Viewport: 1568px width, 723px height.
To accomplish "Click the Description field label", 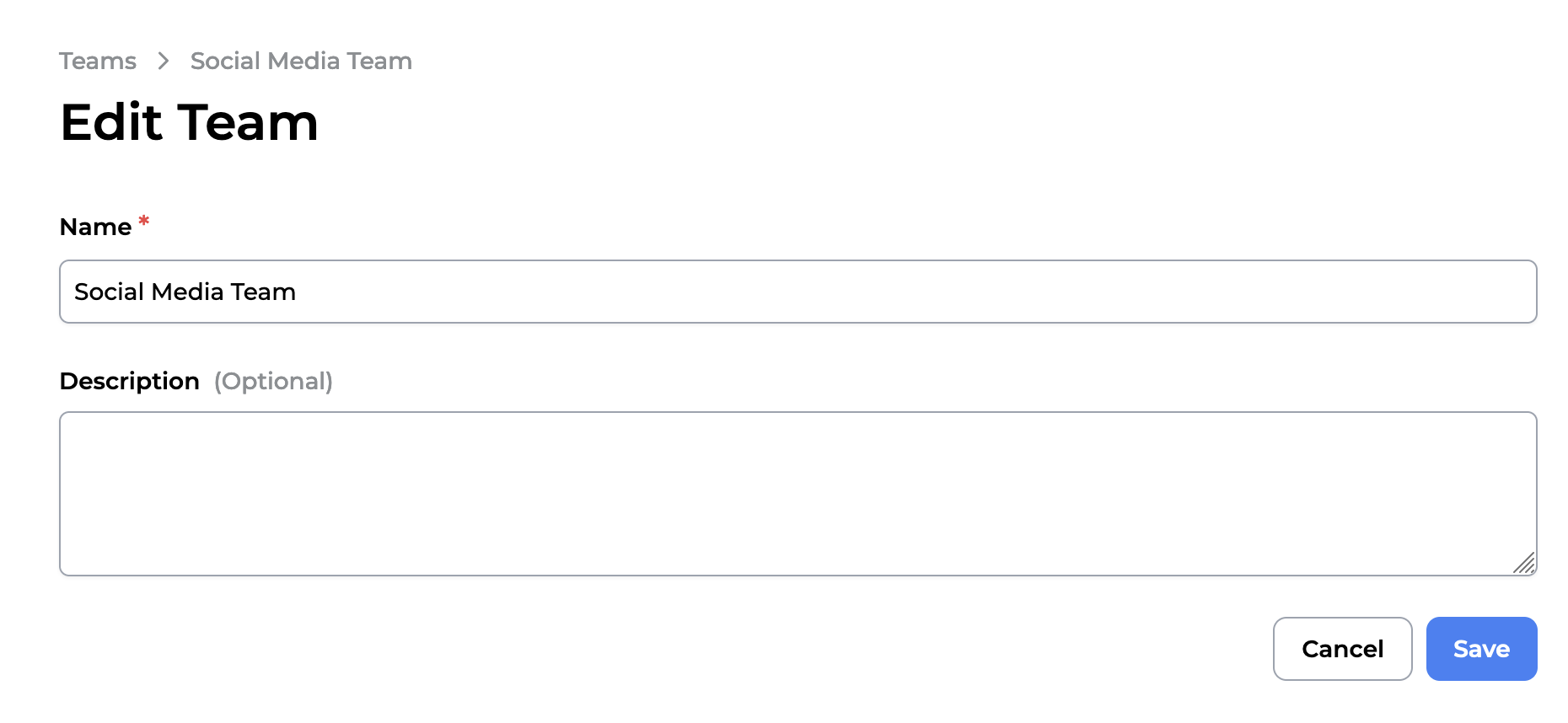I will [130, 381].
